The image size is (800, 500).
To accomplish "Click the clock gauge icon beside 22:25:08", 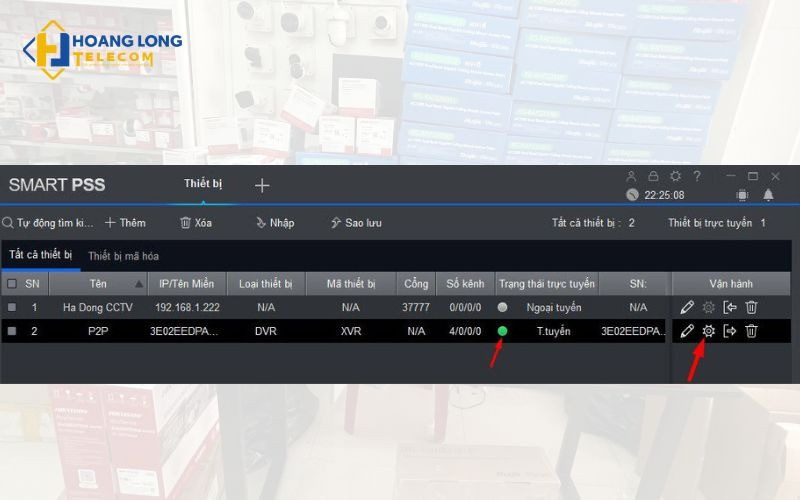I will pos(632,195).
